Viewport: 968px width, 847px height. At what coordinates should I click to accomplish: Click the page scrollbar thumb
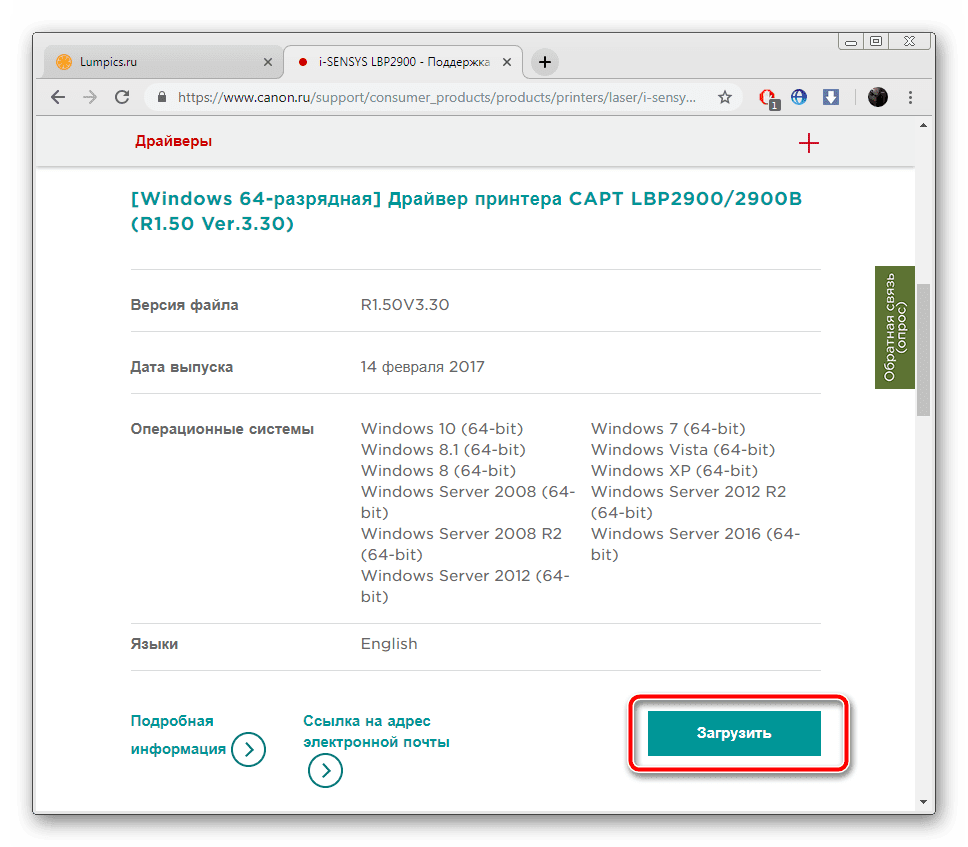[923, 349]
